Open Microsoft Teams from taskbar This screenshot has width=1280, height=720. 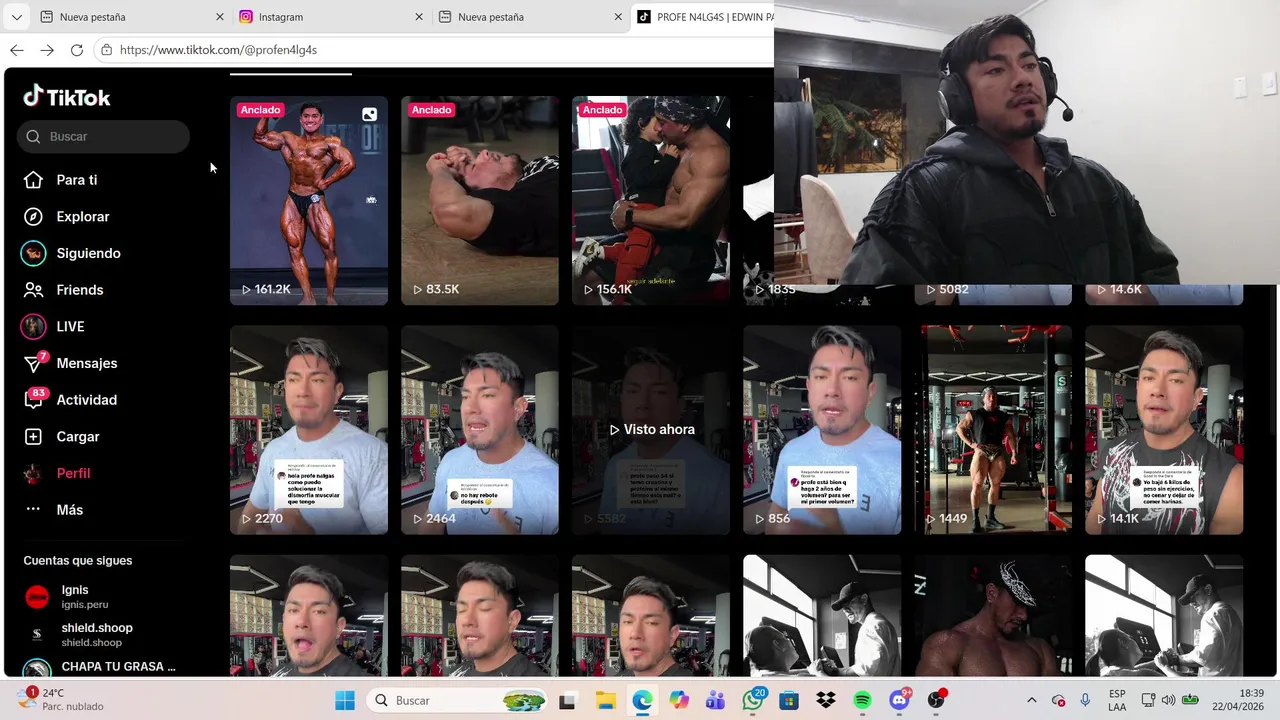click(716, 701)
